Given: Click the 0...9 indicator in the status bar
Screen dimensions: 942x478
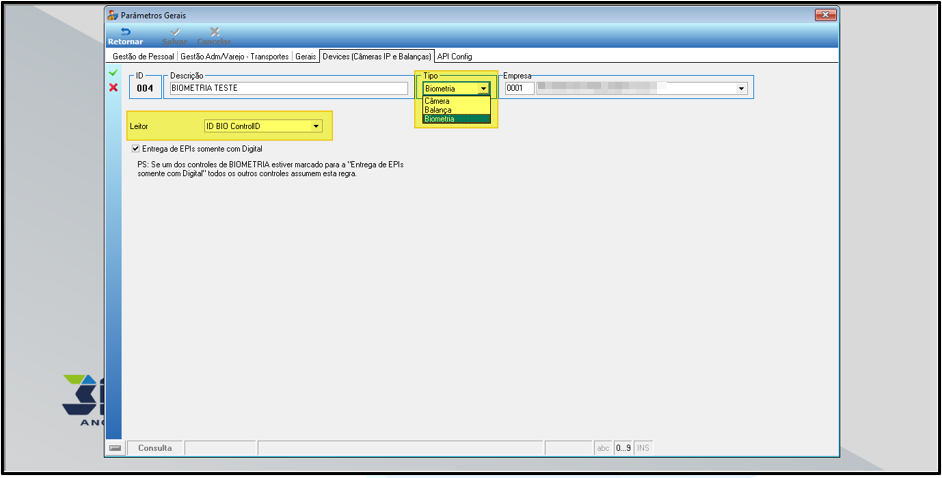Looking at the screenshot, I should click(623, 448).
